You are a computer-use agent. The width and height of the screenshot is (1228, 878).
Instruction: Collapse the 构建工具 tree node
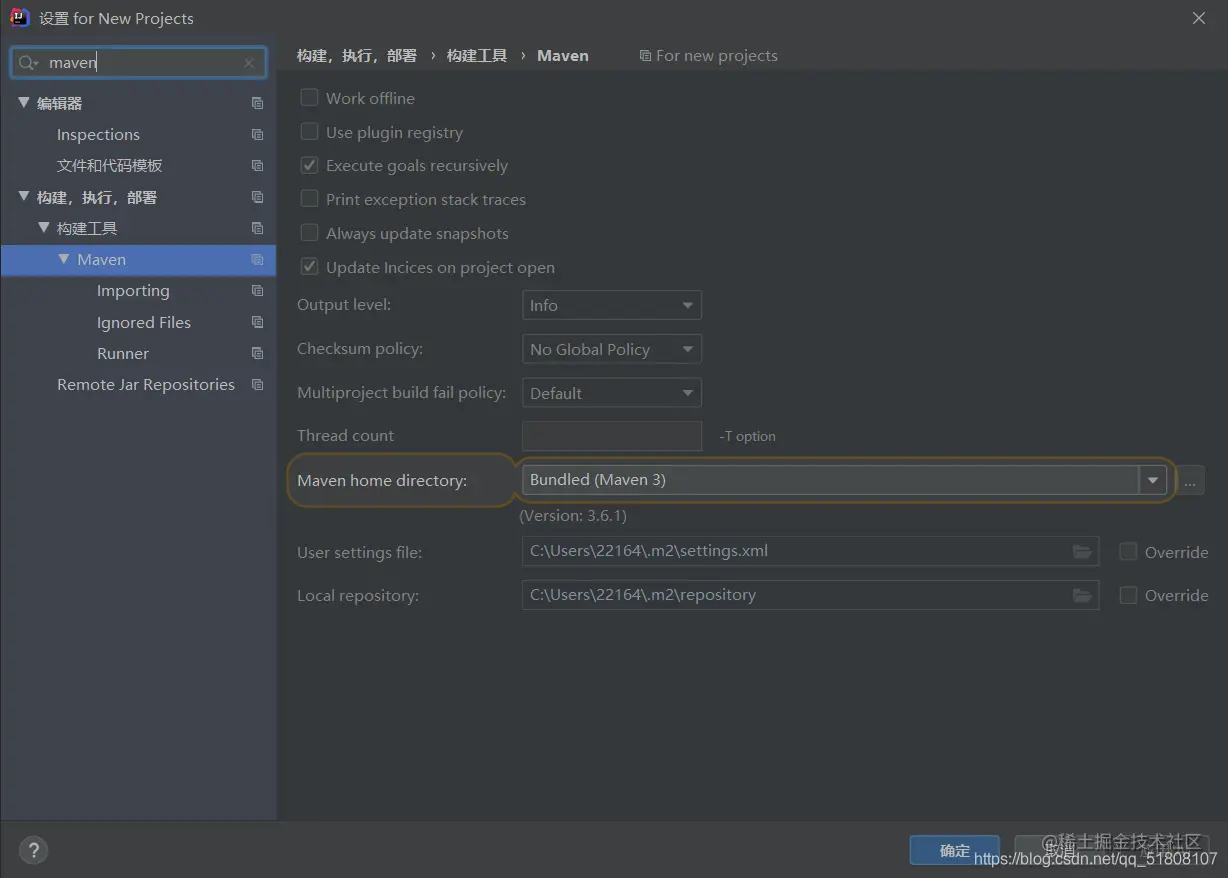44,228
